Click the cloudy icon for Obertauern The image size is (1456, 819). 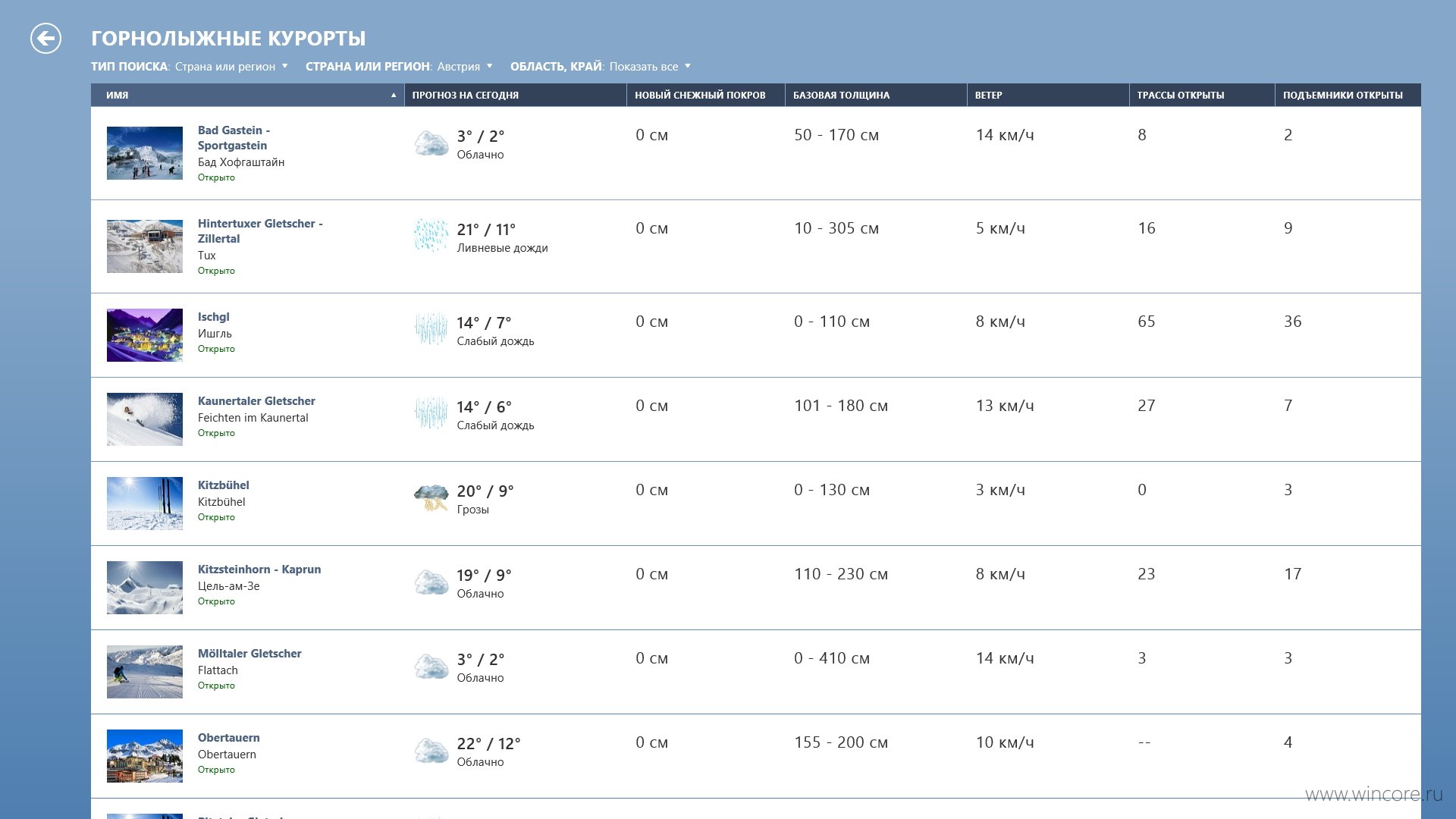pos(431,751)
